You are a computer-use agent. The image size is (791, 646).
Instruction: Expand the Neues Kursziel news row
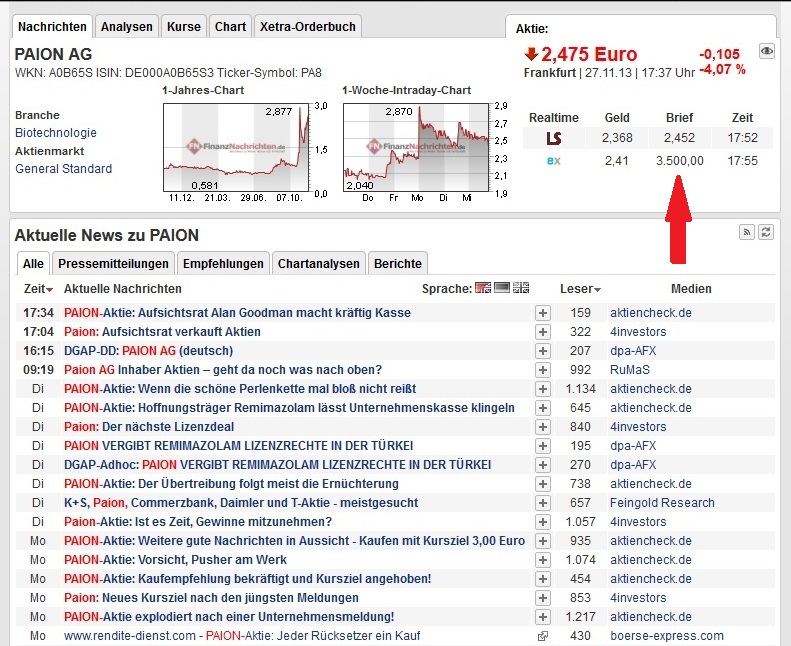(543, 598)
